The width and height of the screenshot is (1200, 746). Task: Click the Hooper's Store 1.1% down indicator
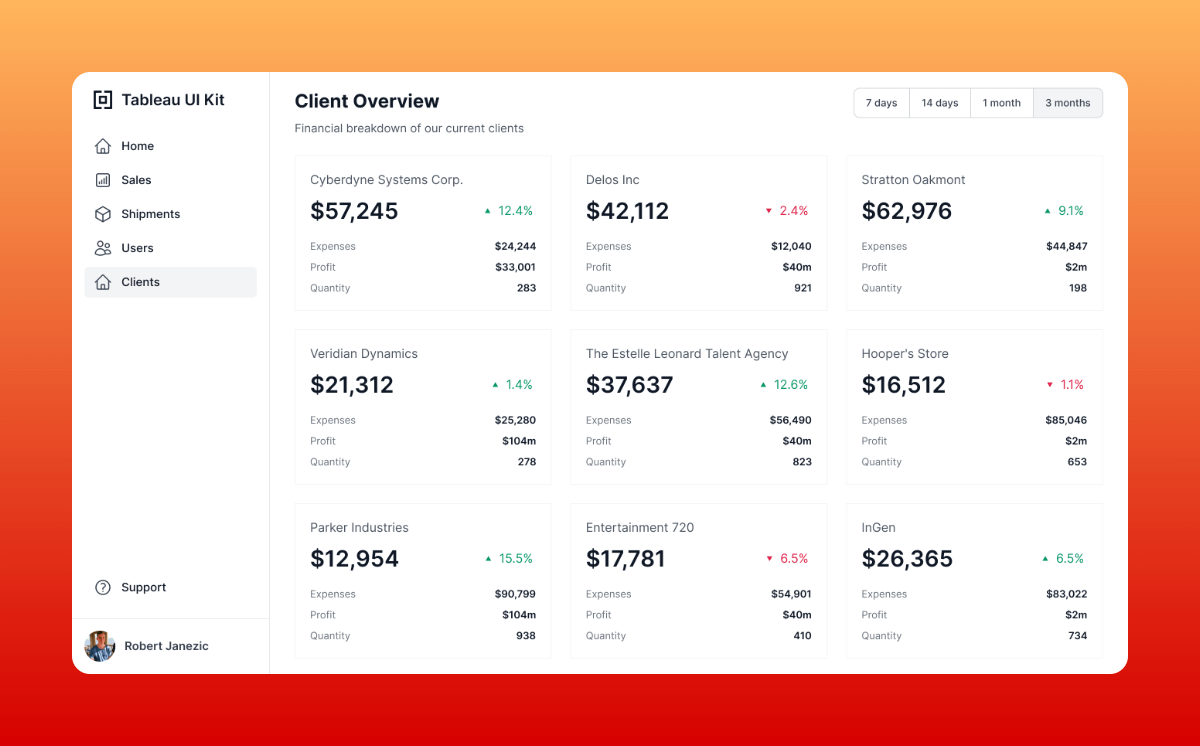click(1064, 385)
